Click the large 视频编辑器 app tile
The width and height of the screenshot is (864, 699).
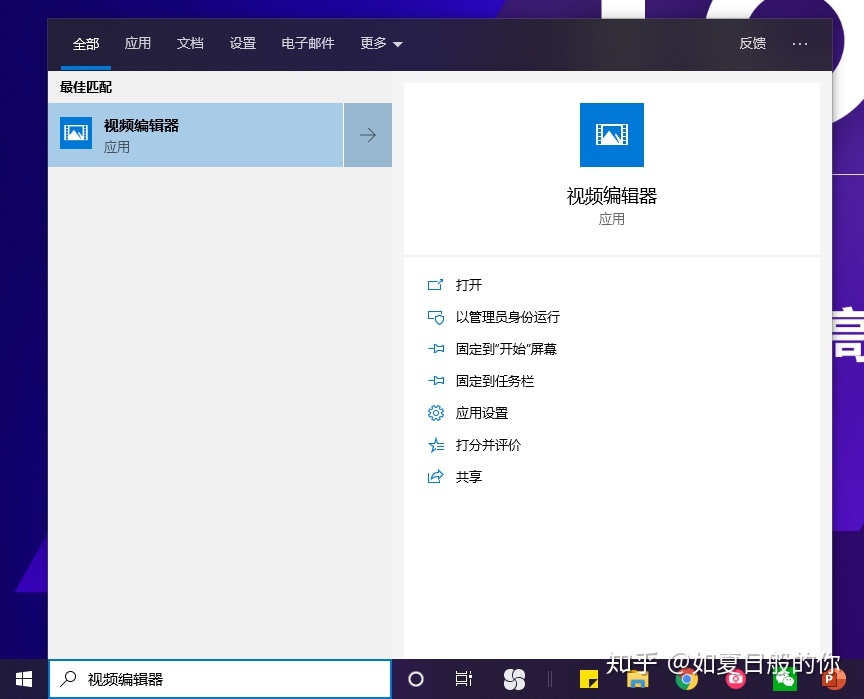coord(612,135)
